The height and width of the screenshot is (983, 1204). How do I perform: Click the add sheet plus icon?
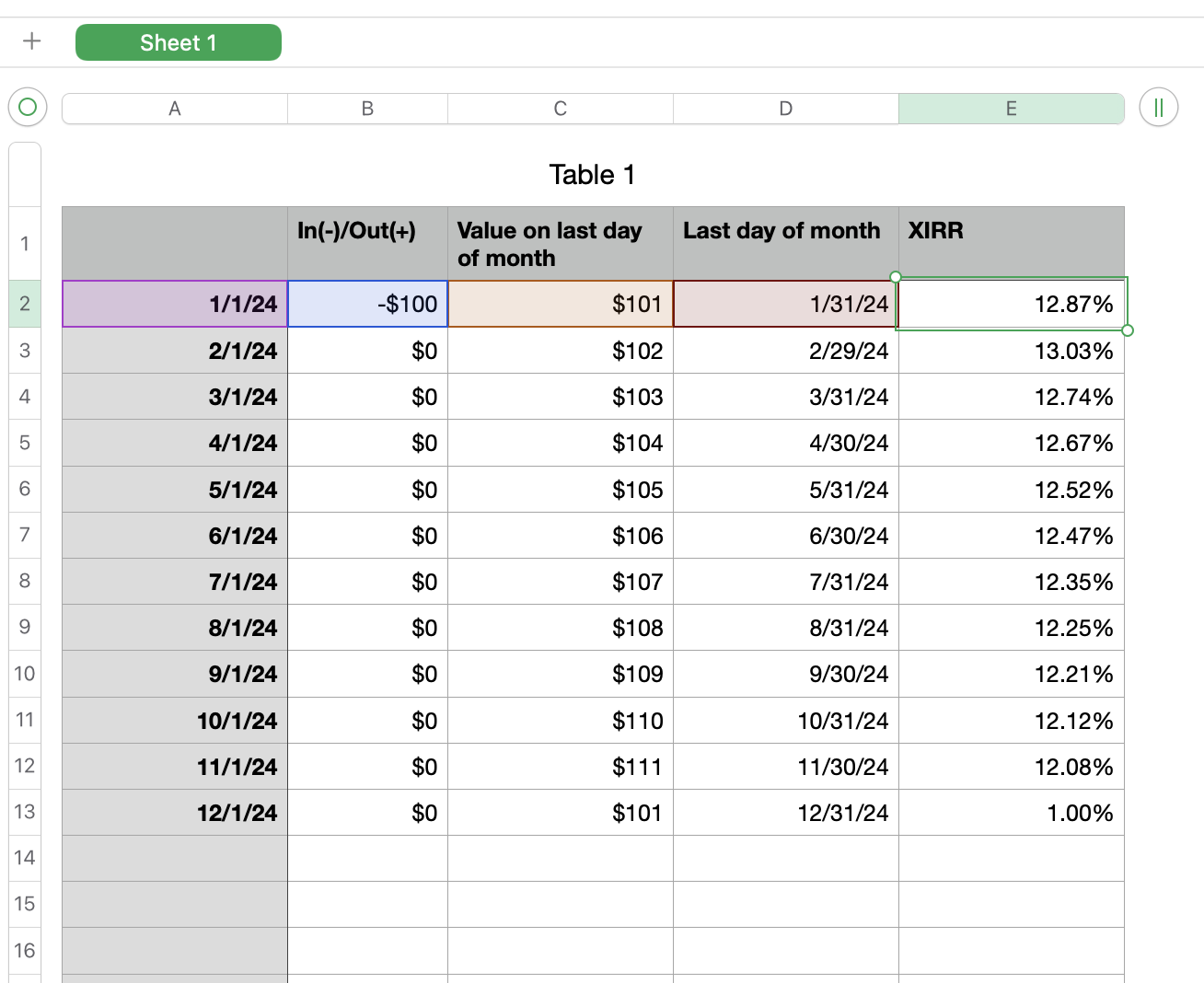tap(32, 41)
